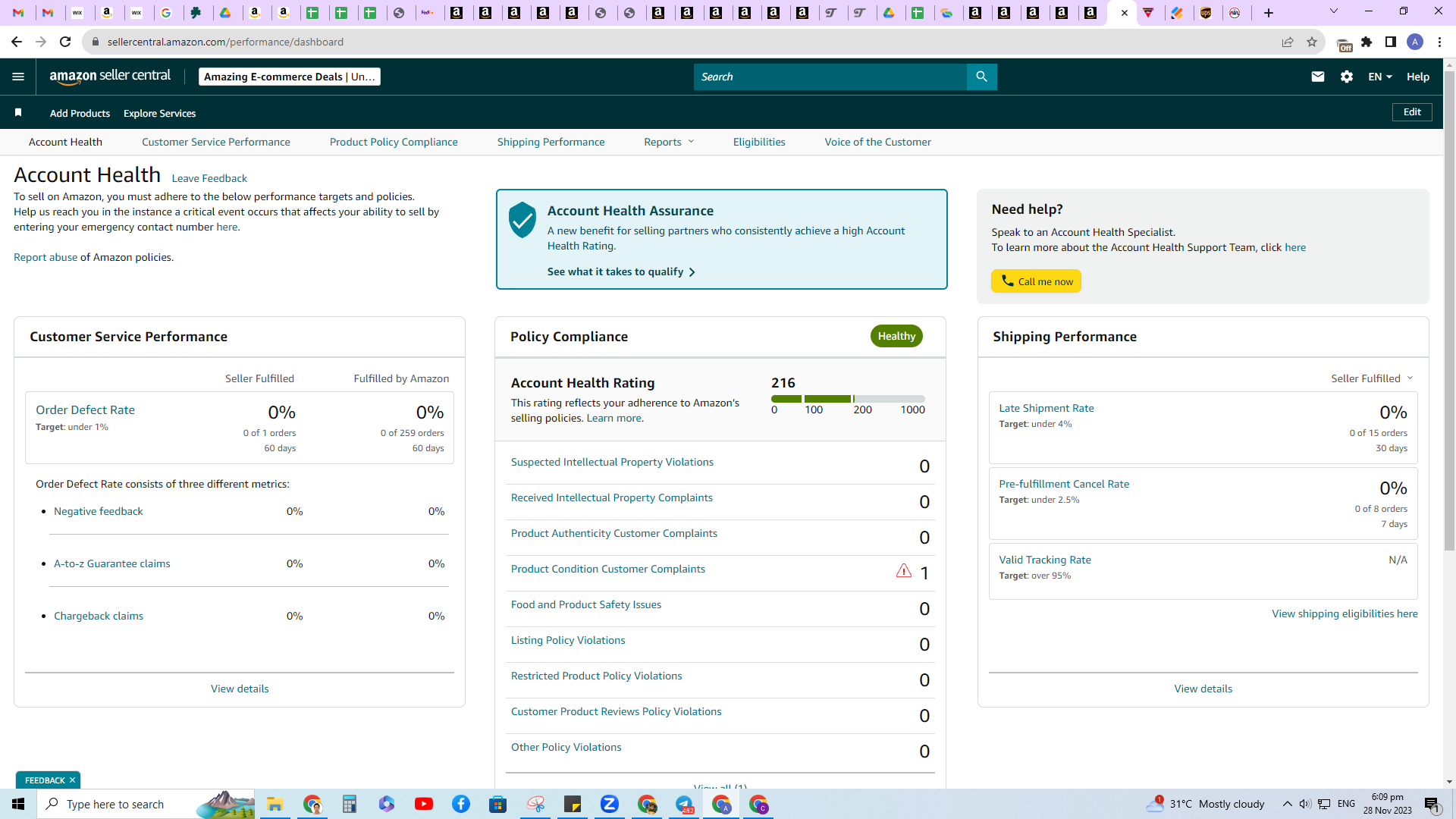Open the Chargeback claims link

pyautogui.click(x=99, y=616)
